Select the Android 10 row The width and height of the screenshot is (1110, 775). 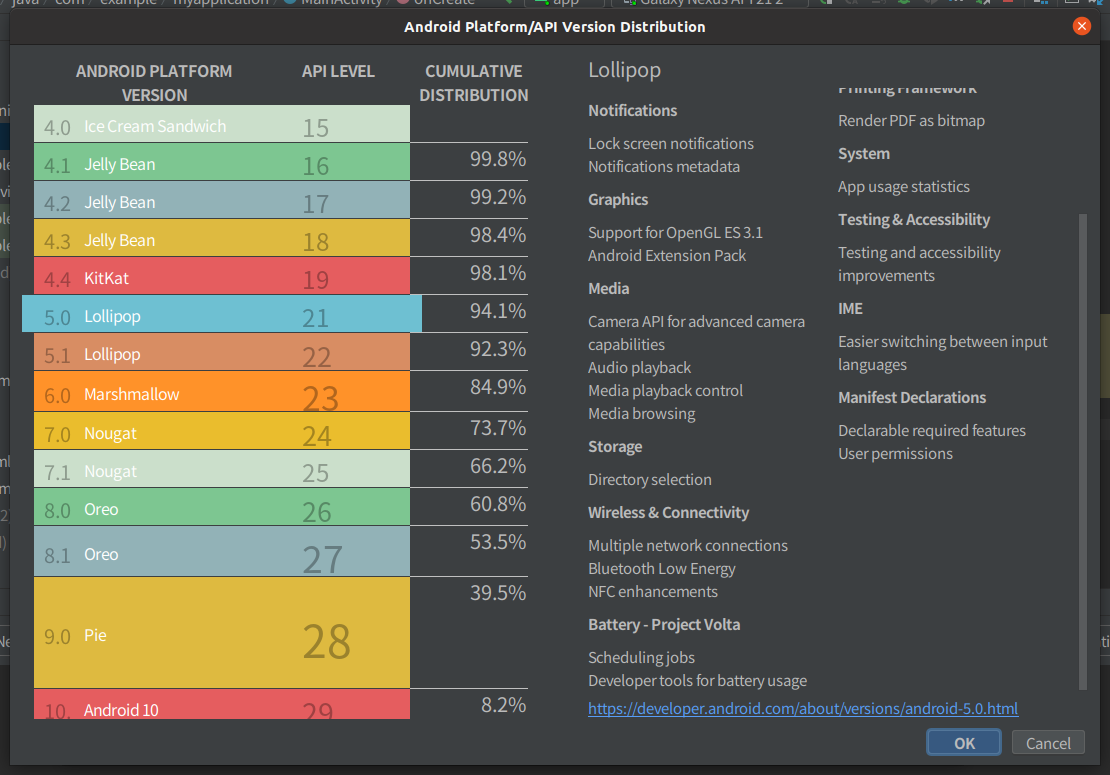tap(222, 705)
